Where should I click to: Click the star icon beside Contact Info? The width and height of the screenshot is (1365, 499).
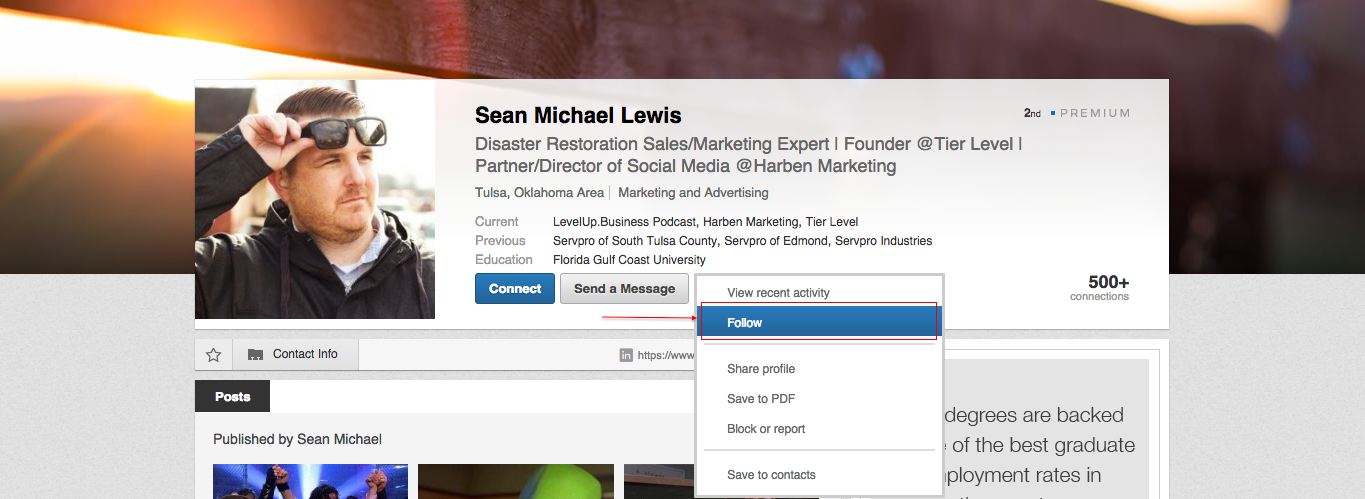(213, 354)
